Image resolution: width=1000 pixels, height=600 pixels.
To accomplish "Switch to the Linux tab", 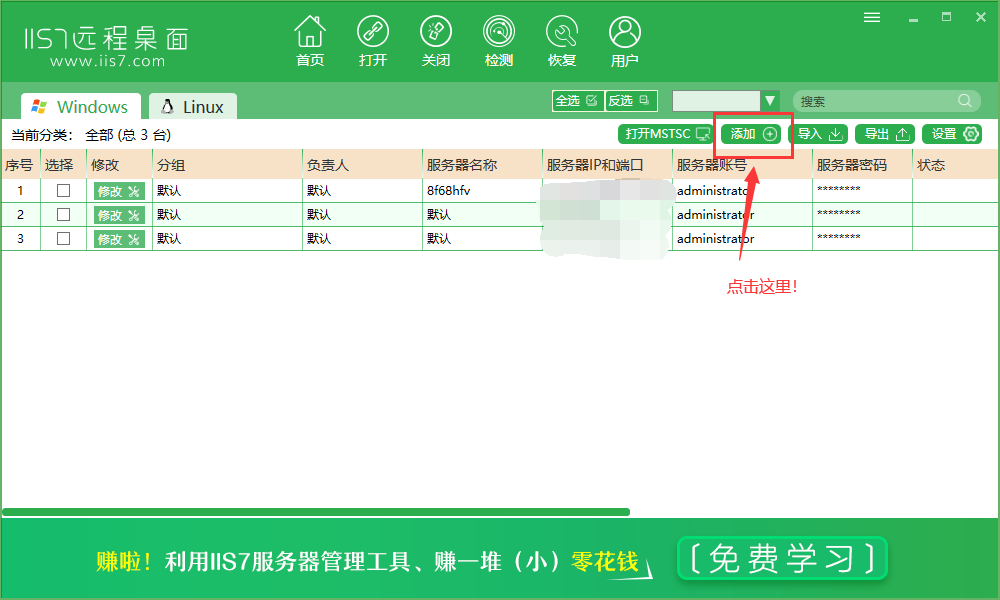I will click(x=193, y=106).
